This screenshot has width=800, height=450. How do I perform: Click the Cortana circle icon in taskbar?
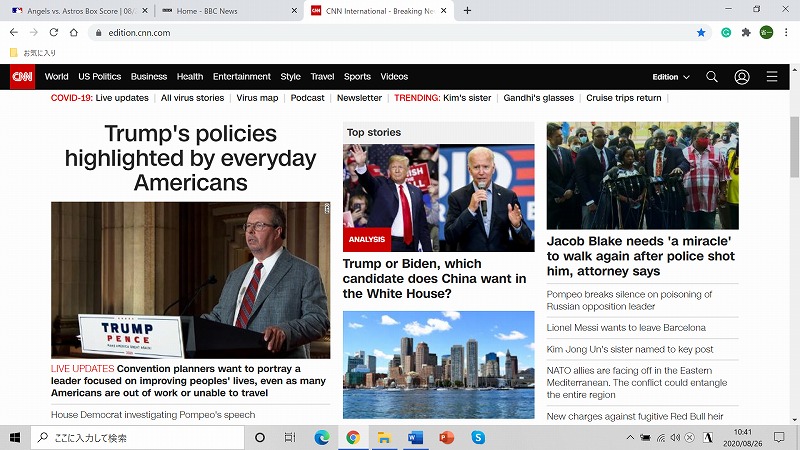[260, 438]
